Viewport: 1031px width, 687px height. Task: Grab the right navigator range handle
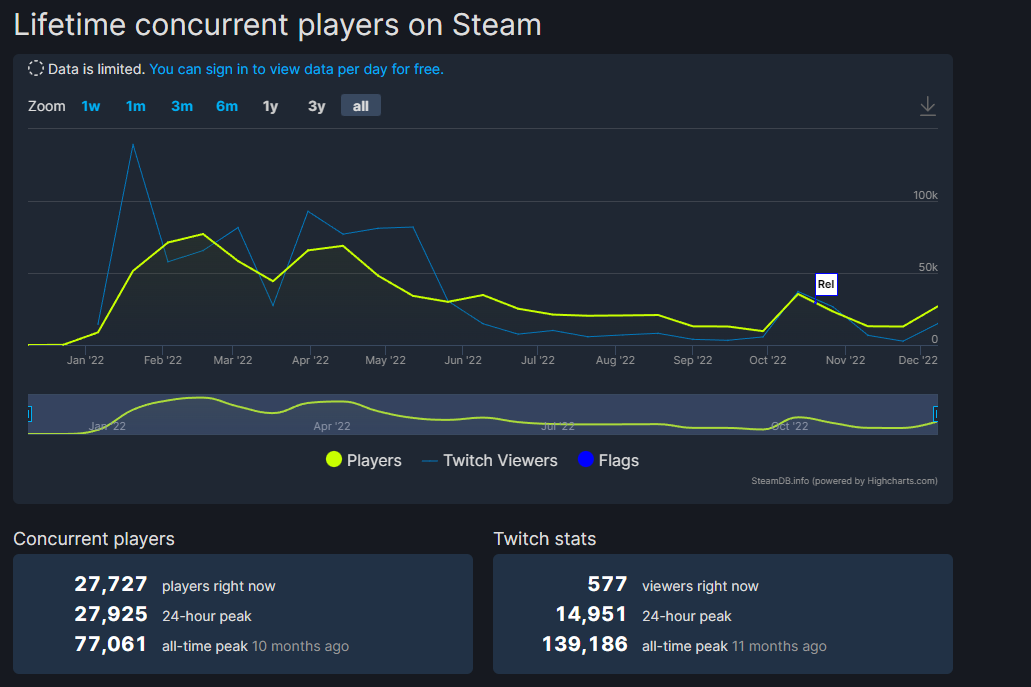(x=936, y=414)
